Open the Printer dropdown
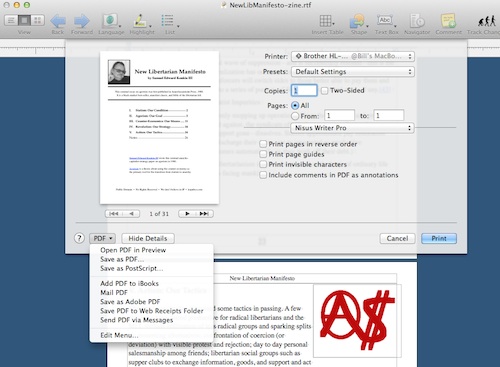This screenshot has height=367, width=500. [353, 56]
